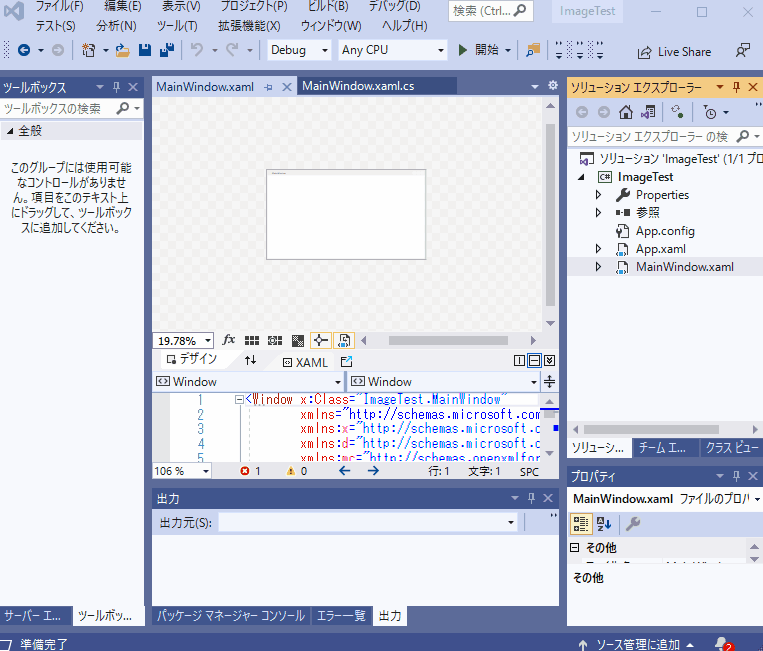Switch to the XAML view tab
This screenshot has height=651, width=763.
305,362
